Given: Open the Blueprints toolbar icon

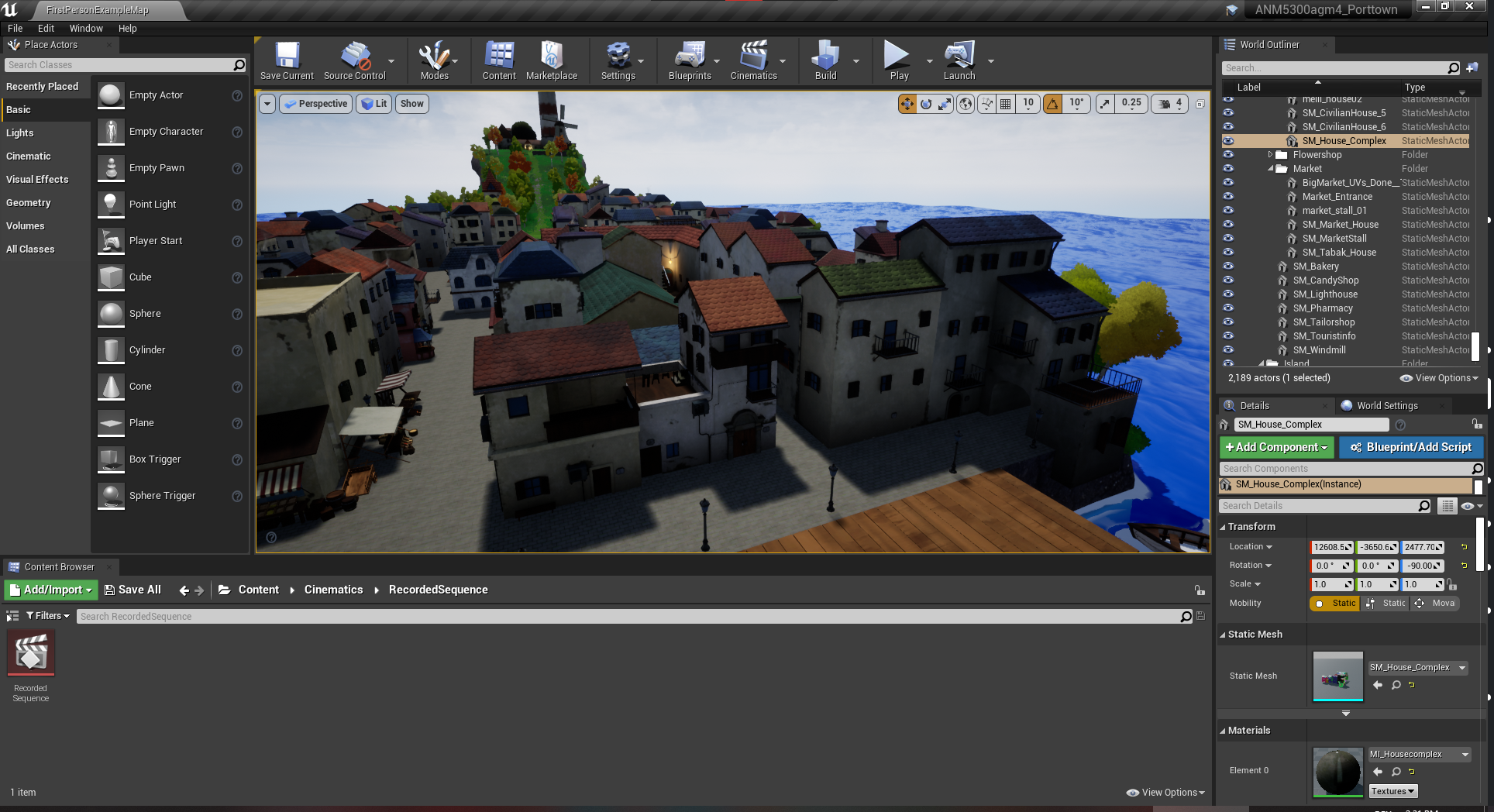Looking at the screenshot, I should click(690, 60).
